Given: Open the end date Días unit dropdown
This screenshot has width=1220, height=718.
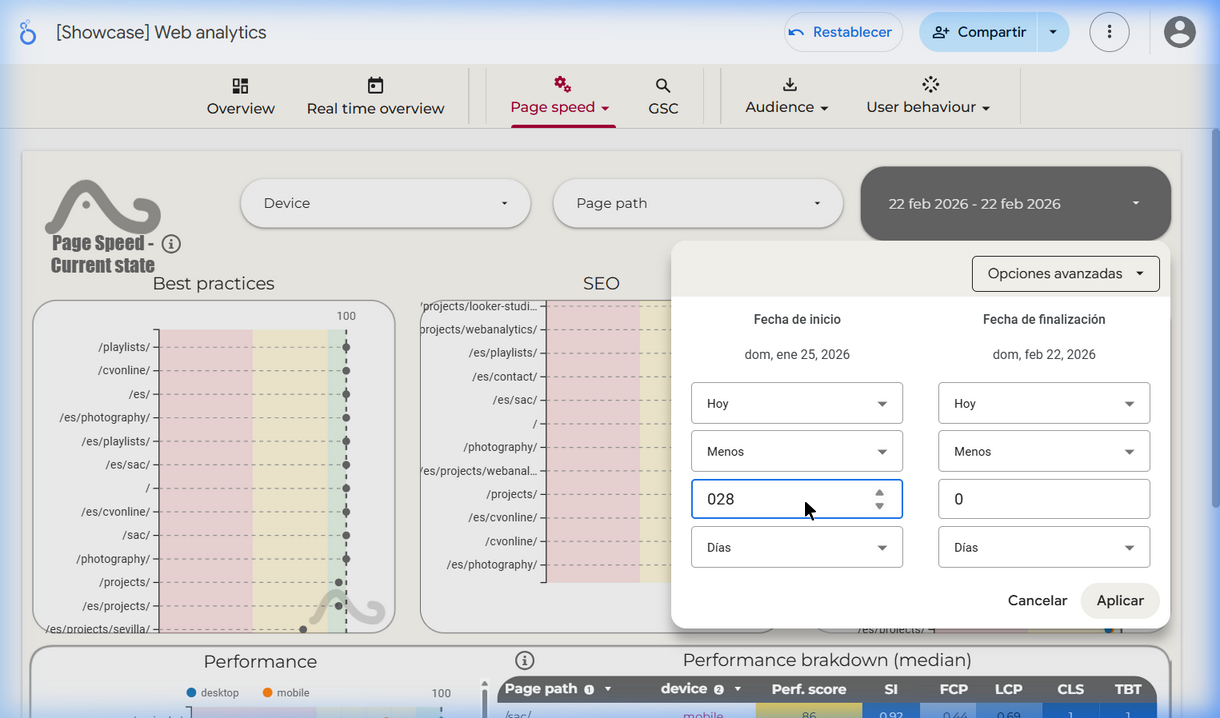Looking at the screenshot, I should pos(1044,547).
